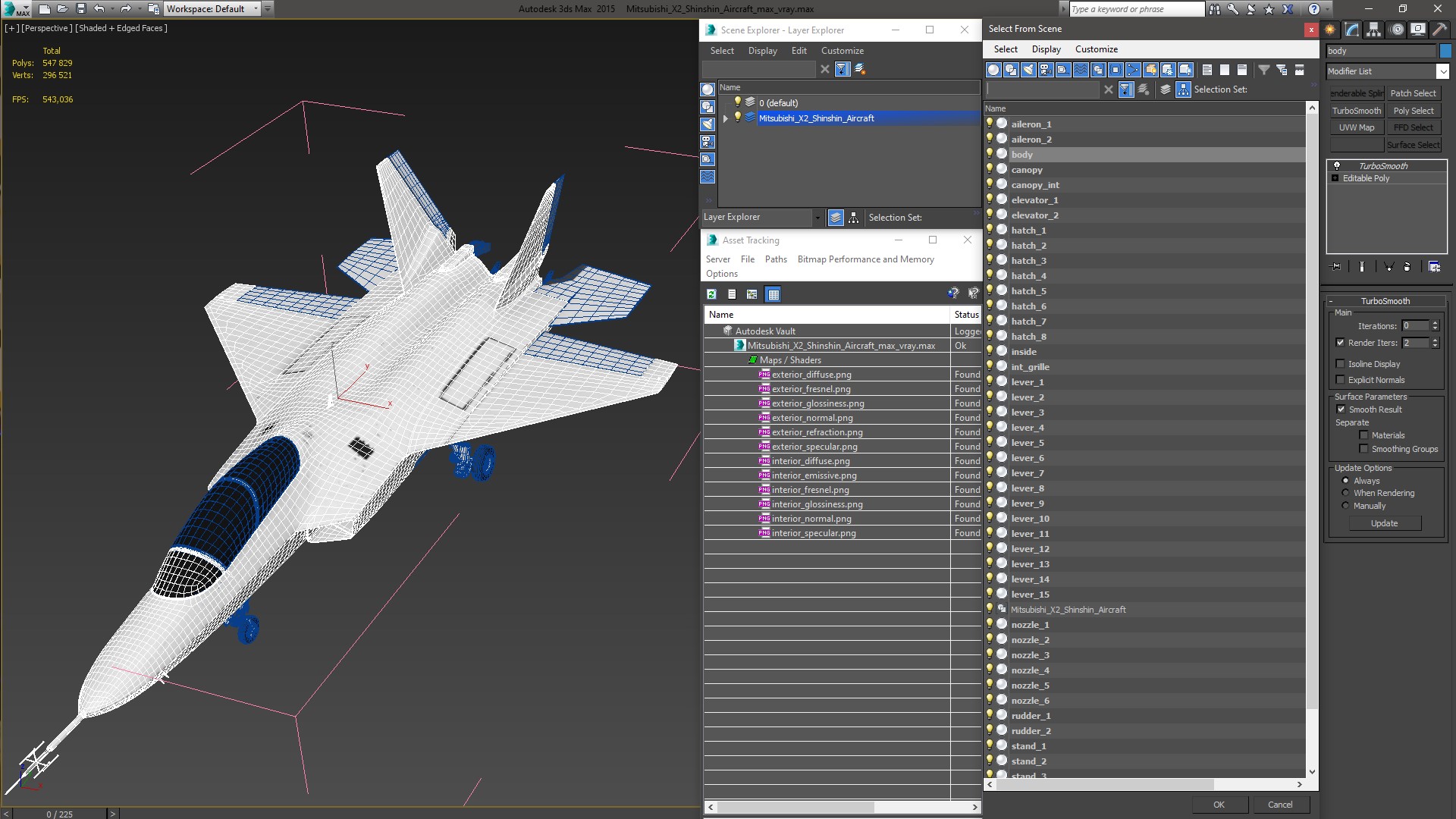Image resolution: width=1456 pixels, height=819 pixels.
Task: Toggle Render Iters checkbox in TurboSmooth
Action: [x=1340, y=343]
